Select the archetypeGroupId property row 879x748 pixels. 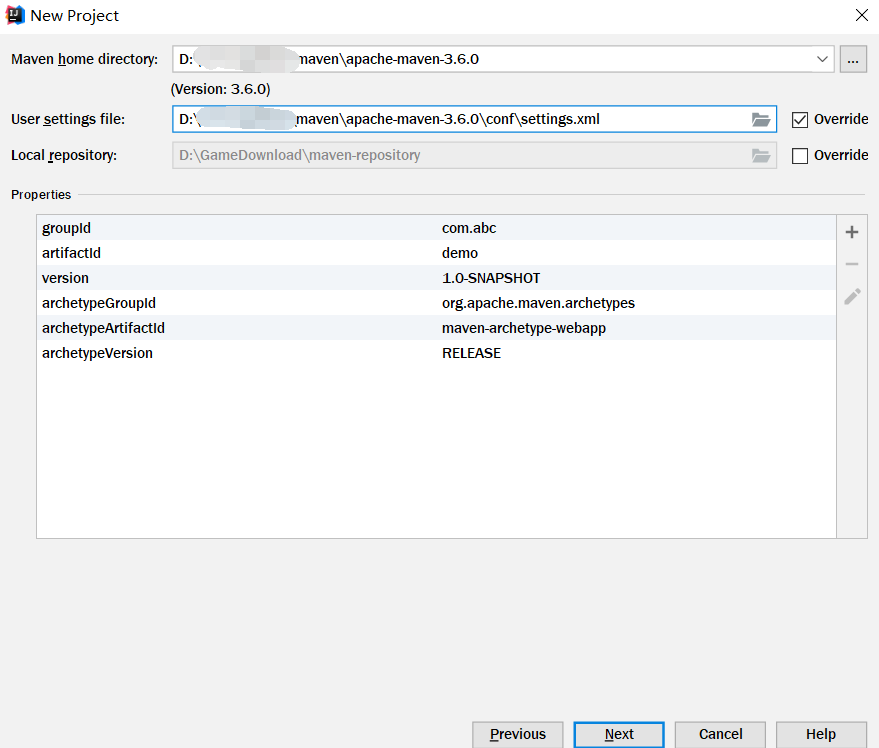click(436, 303)
